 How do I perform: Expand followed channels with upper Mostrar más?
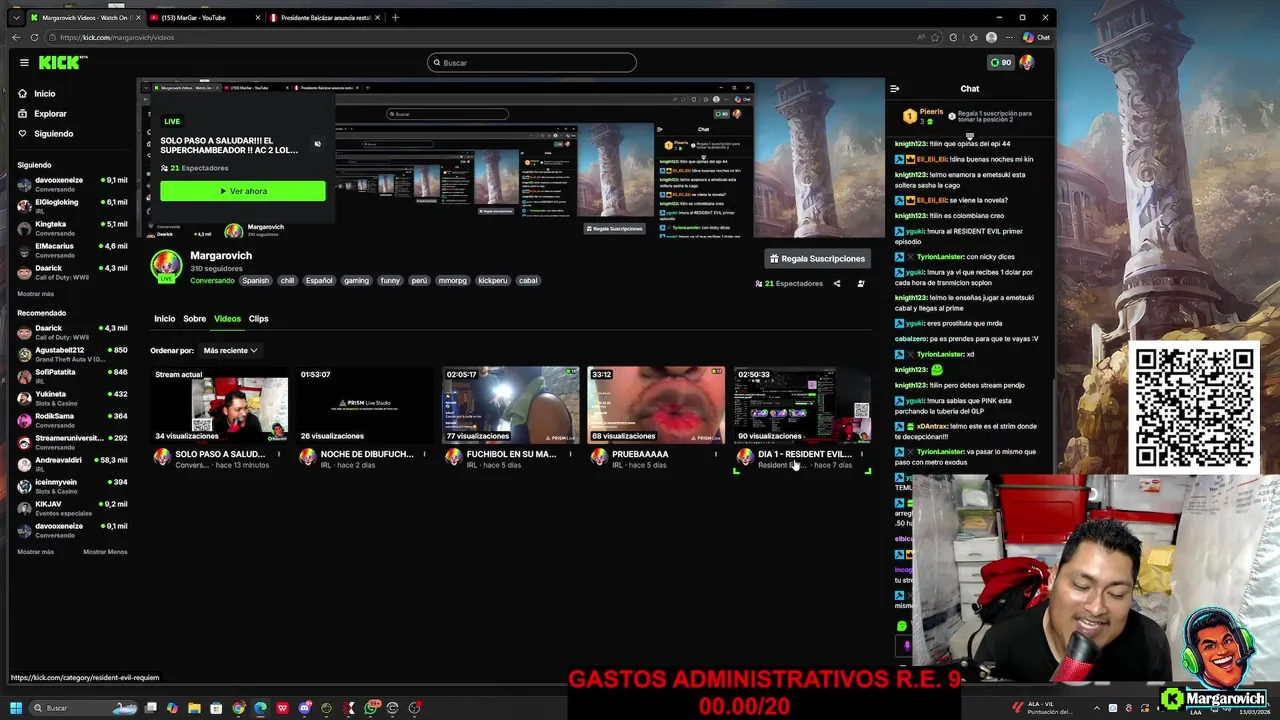click(x=35, y=294)
